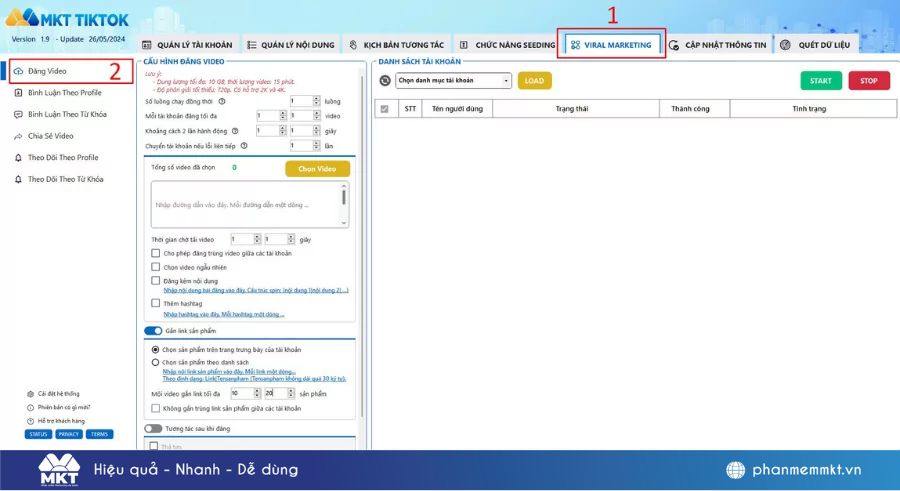Viewport: 900px width, 491px height.
Task: Click the bell icon for Theo Dõi Theo Từ Khóa
Action: (x=18, y=179)
